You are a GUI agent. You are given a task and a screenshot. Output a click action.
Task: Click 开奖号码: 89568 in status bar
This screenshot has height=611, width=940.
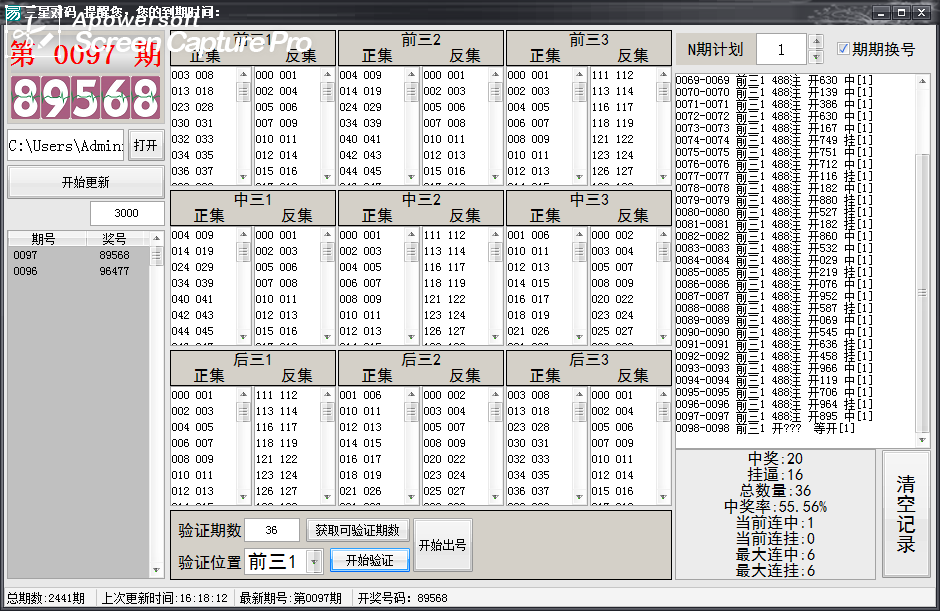coord(403,598)
